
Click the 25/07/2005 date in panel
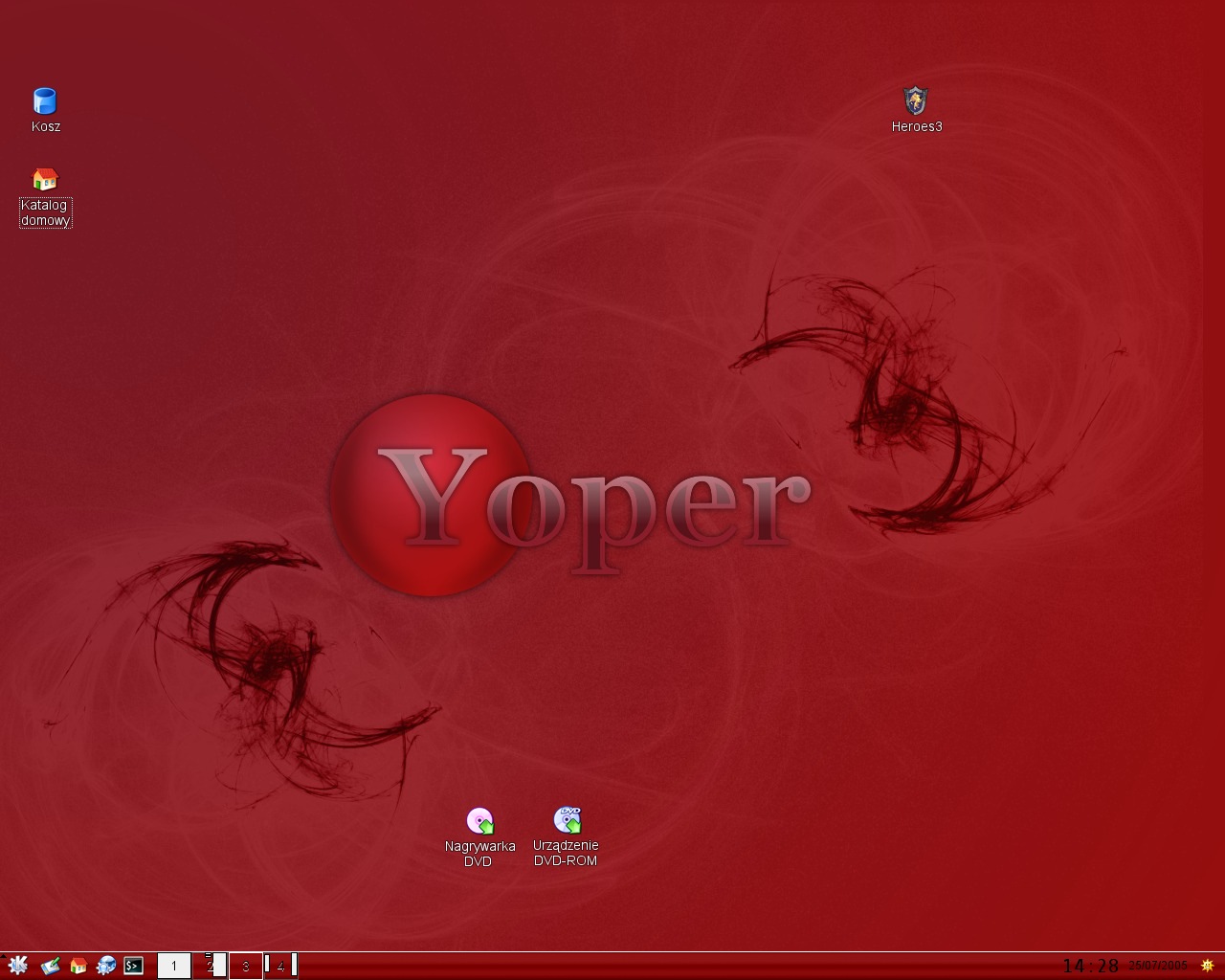1158,966
